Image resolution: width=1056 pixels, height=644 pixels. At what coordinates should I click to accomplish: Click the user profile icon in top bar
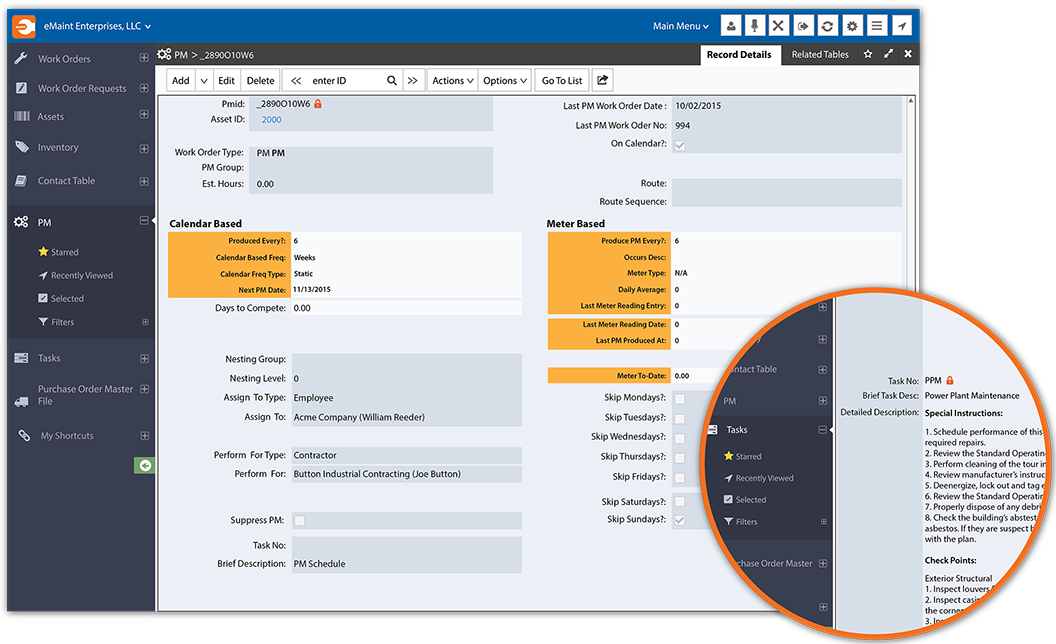pos(731,26)
